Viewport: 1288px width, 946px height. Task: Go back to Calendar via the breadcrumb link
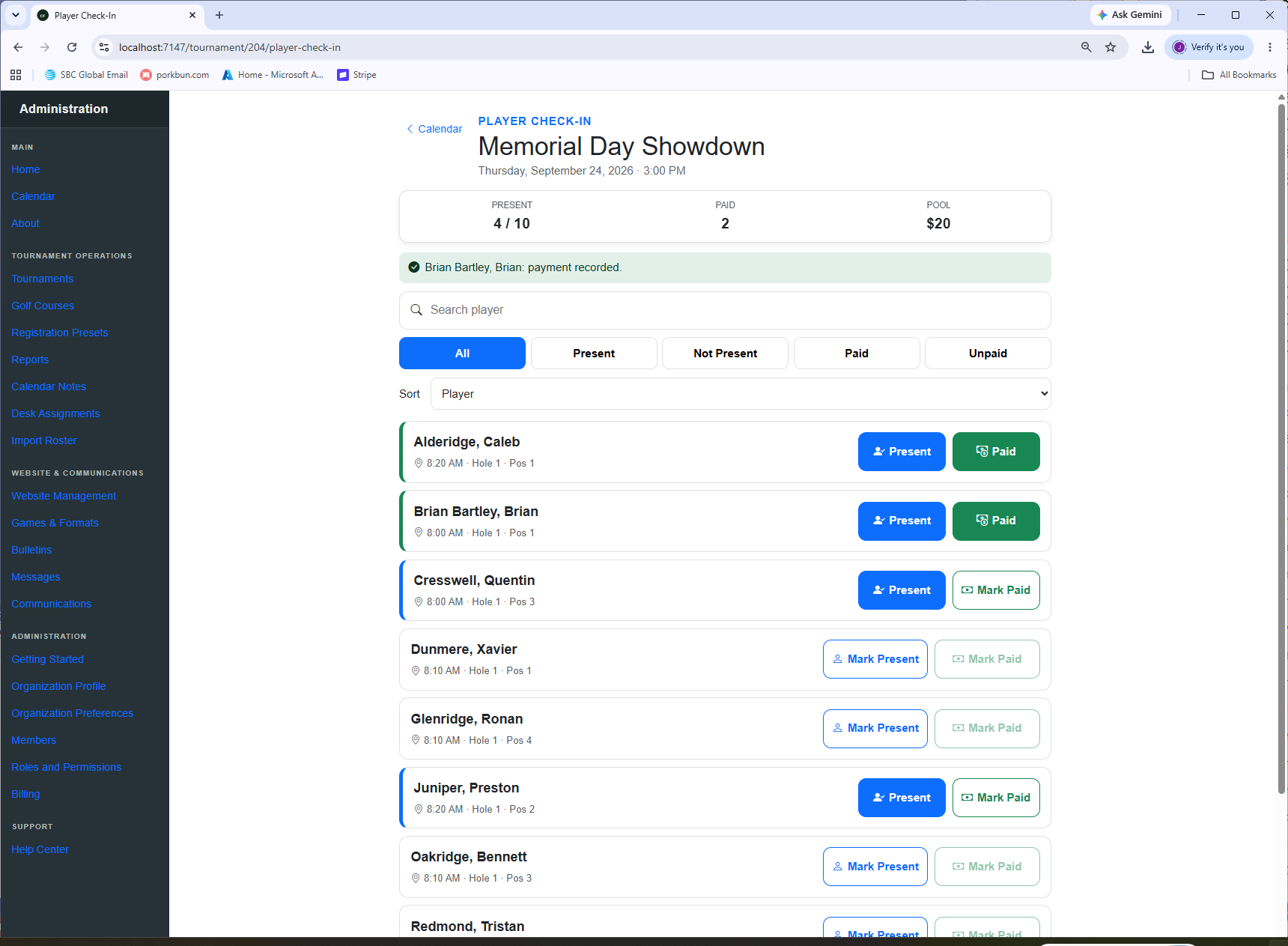pyautogui.click(x=434, y=129)
